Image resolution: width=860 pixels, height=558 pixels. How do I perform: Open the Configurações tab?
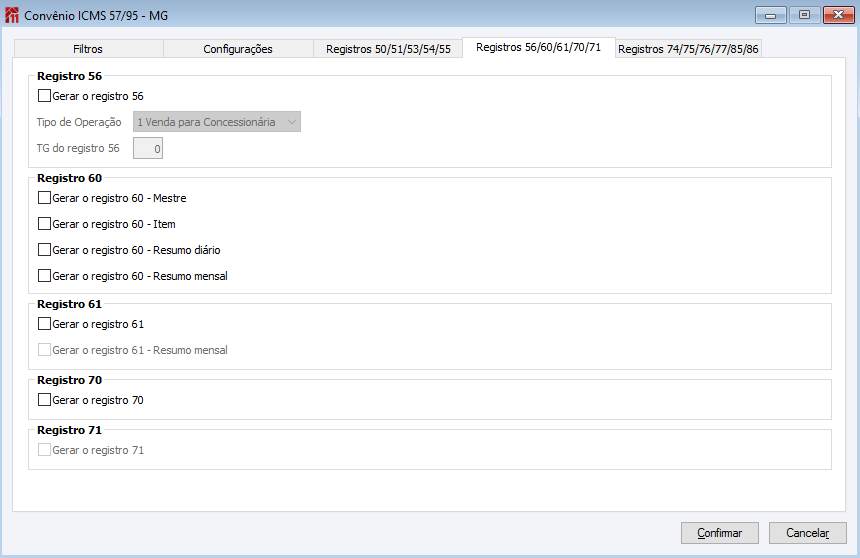pyautogui.click(x=238, y=49)
